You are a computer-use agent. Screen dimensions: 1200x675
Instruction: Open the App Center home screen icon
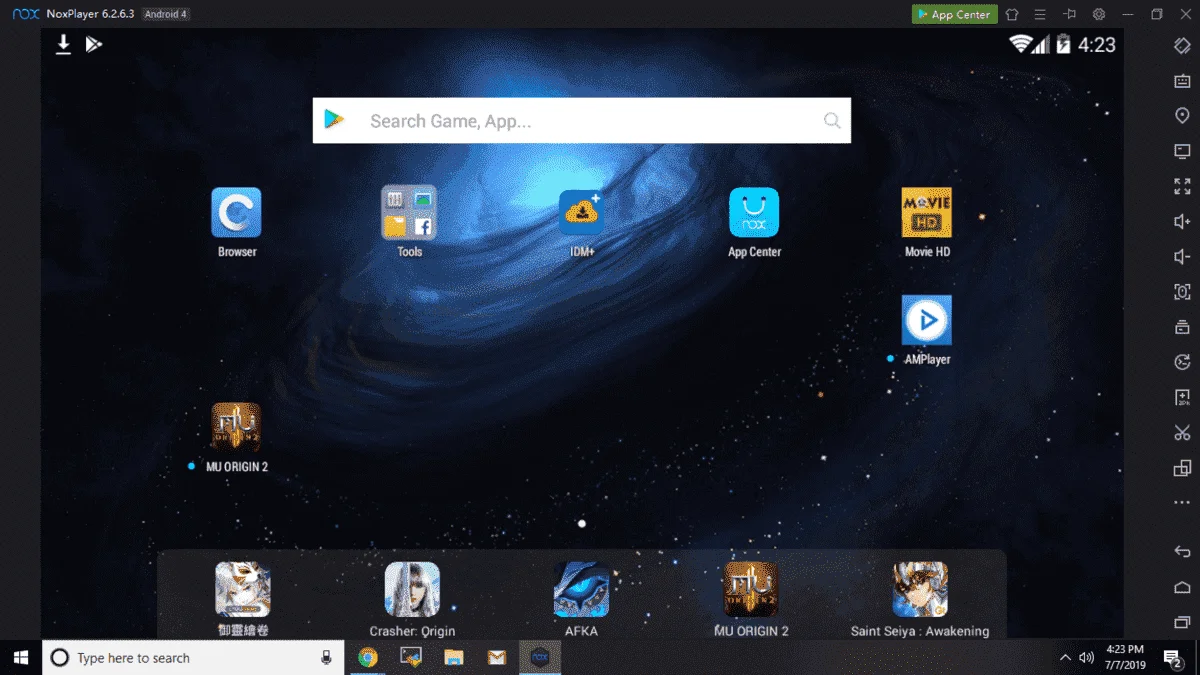pyautogui.click(x=754, y=212)
